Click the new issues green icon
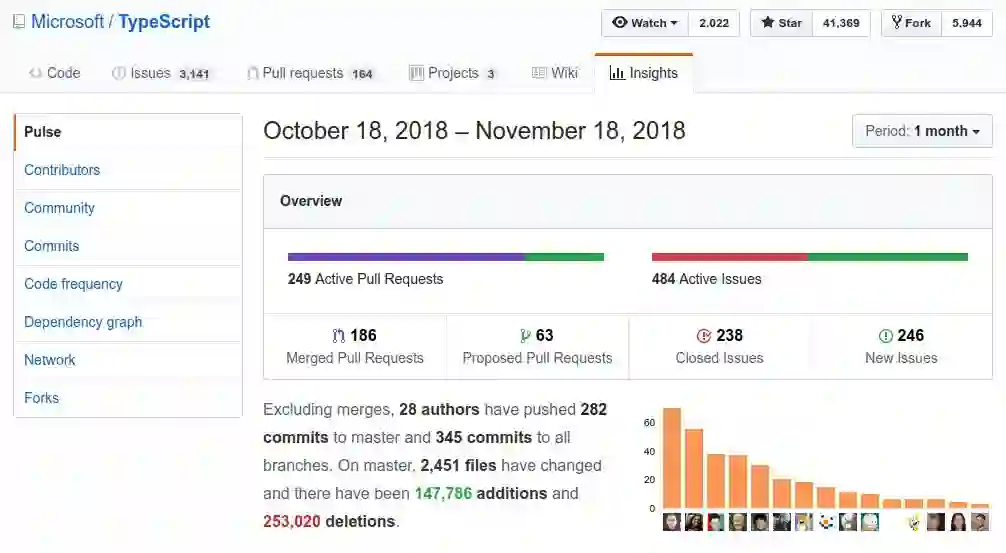Image resolution: width=1006 pixels, height=553 pixels. pyautogui.click(x=885, y=336)
